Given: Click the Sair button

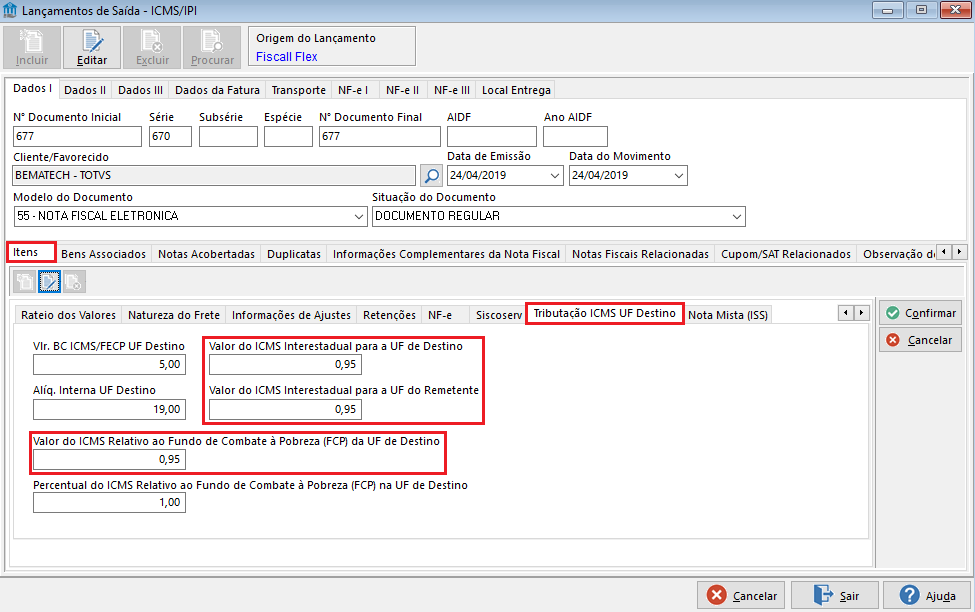Looking at the screenshot, I should pyautogui.click(x=834, y=596).
